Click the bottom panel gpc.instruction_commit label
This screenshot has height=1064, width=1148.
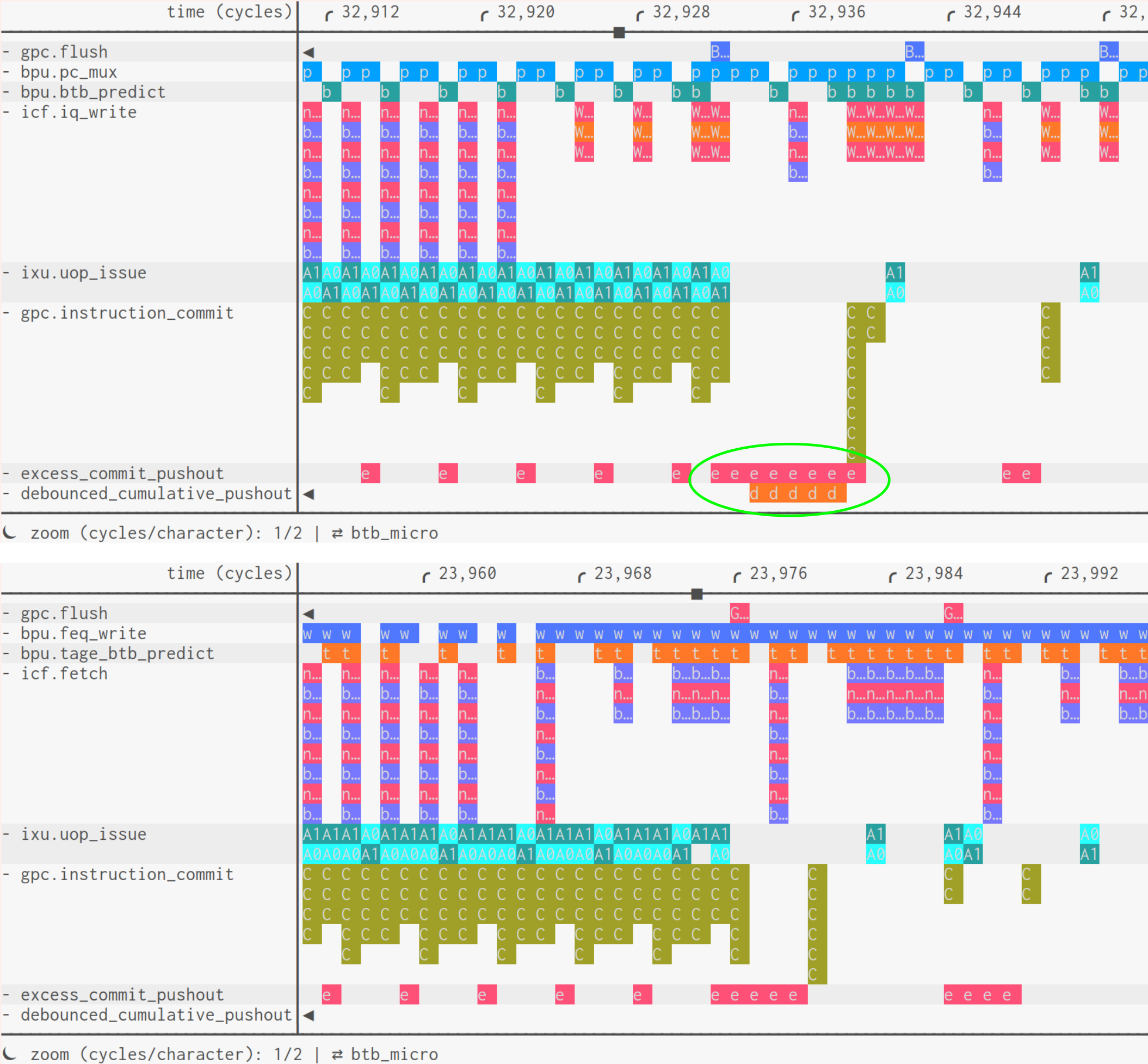(x=127, y=875)
